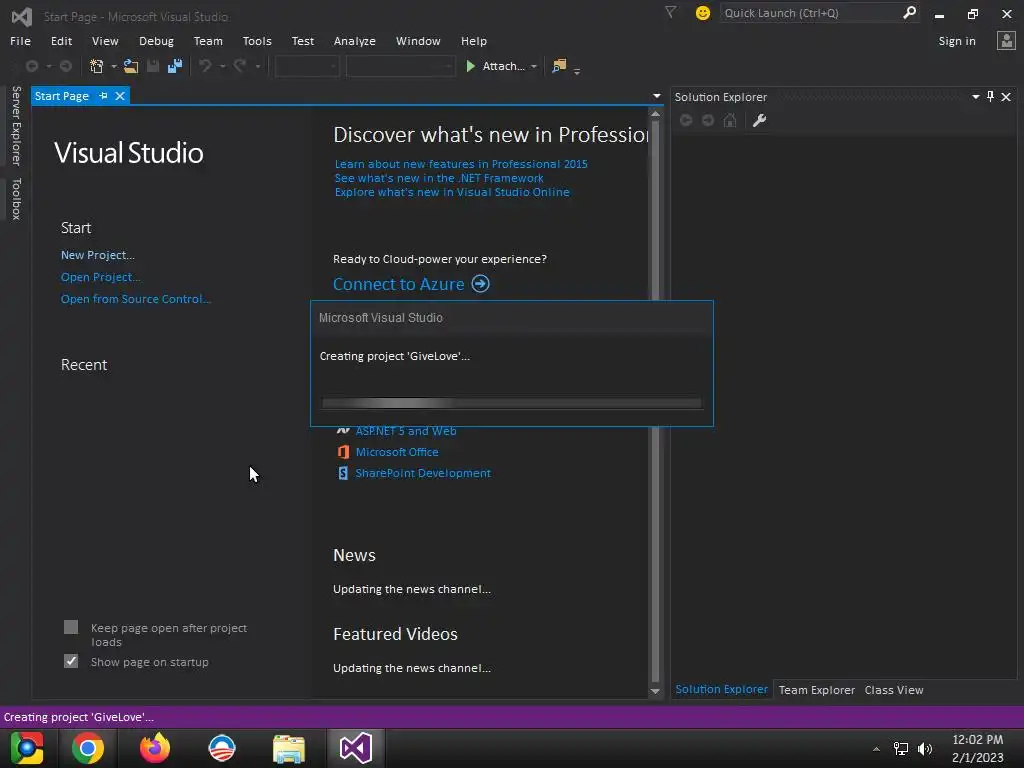Show hidden system tray icons
The height and width of the screenshot is (768, 1024).
(x=876, y=749)
